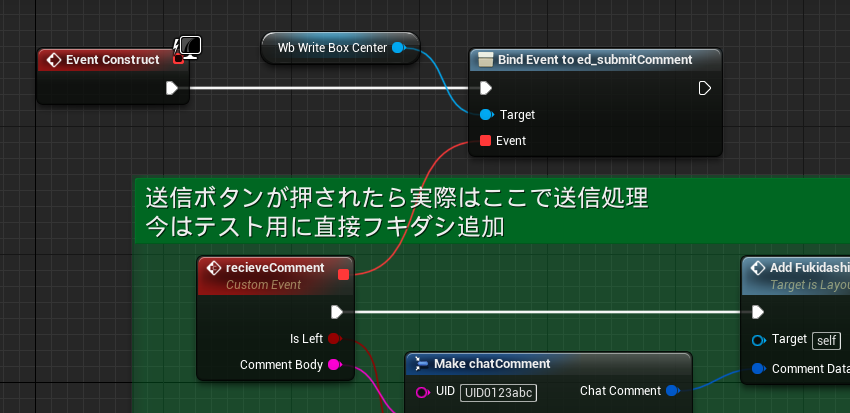This screenshot has height=413, width=850.
Task: Edit the UID0123abc text field
Action: click(498, 392)
